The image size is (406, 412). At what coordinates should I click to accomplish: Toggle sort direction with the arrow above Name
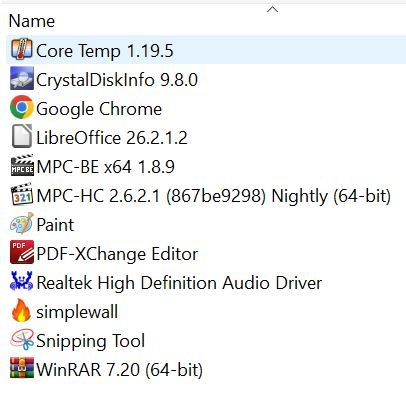coord(272,9)
